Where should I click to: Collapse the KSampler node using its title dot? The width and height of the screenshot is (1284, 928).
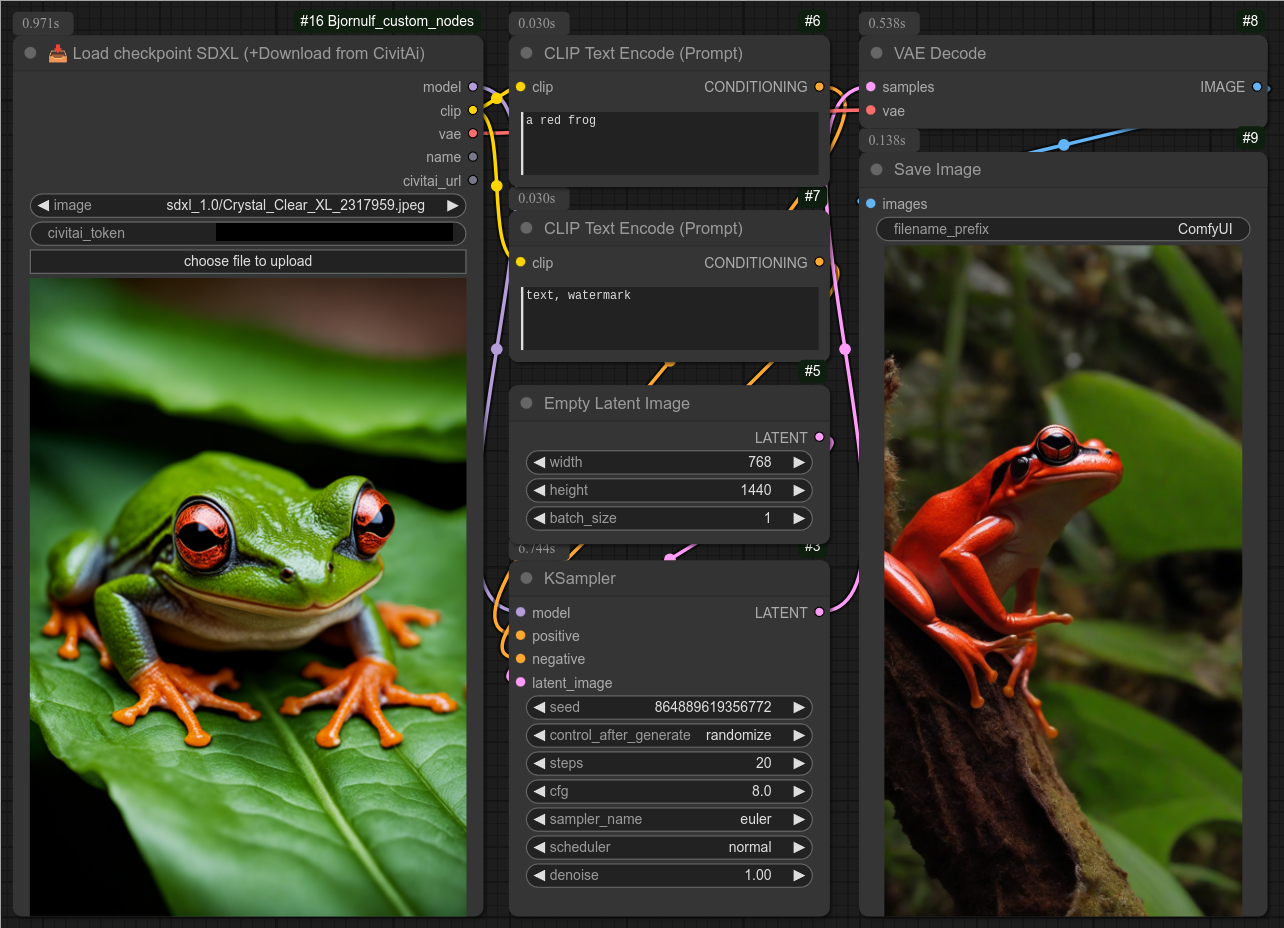click(x=527, y=579)
